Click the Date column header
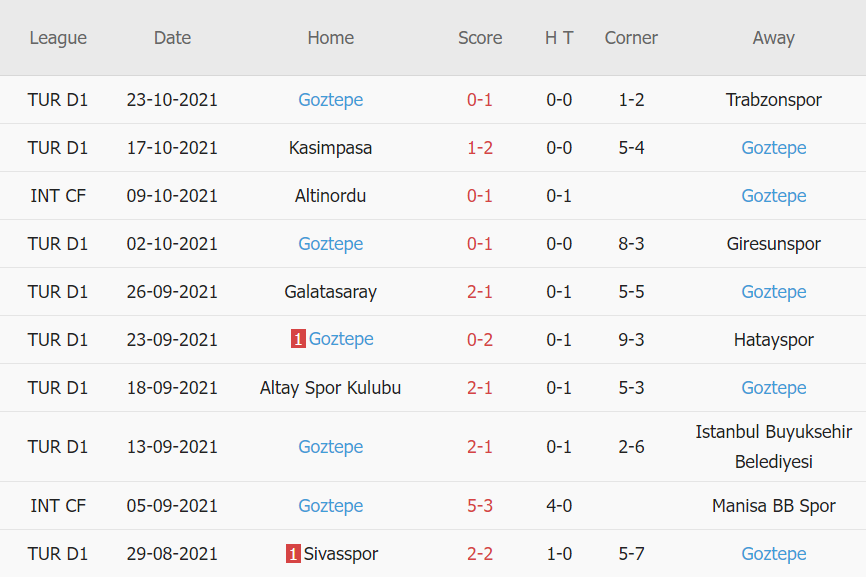Image resolution: width=866 pixels, height=577 pixels. tap(172, 38)
